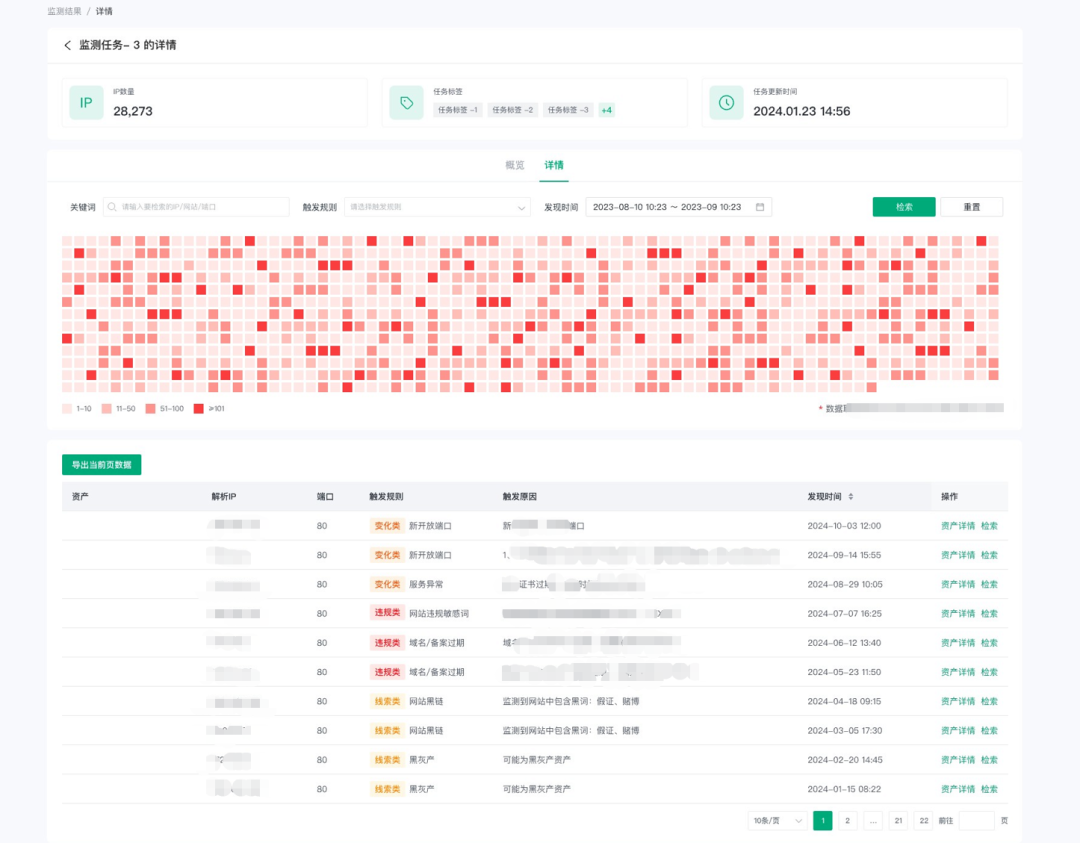
Task: Click the task tag label icon
Action: pos(406,103)
